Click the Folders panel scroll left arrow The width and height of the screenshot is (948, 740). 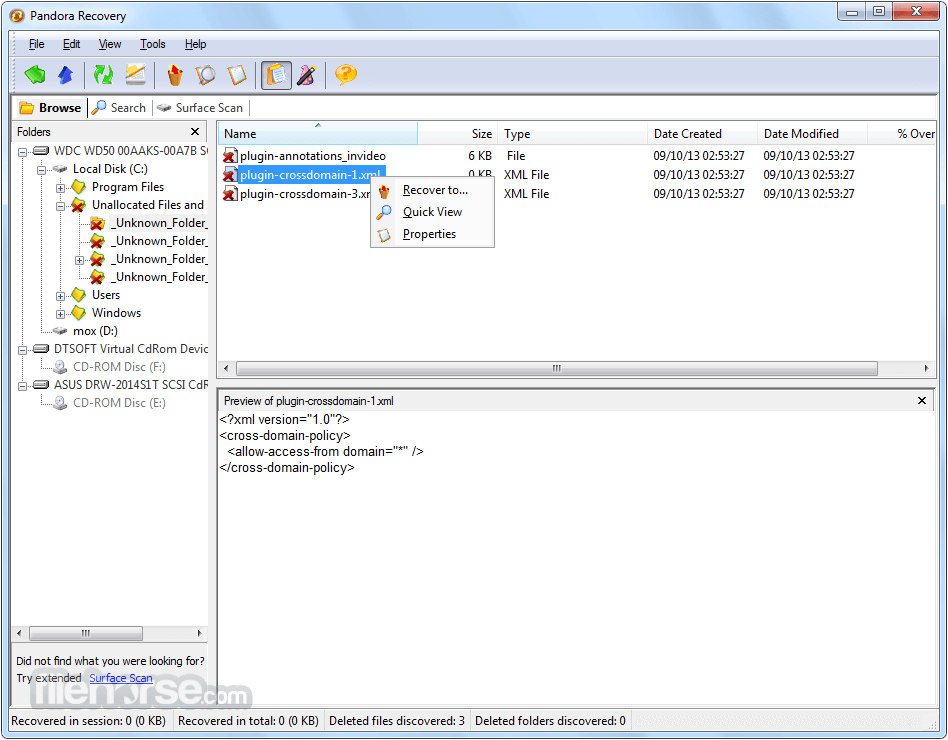click(x=19, y=634)
